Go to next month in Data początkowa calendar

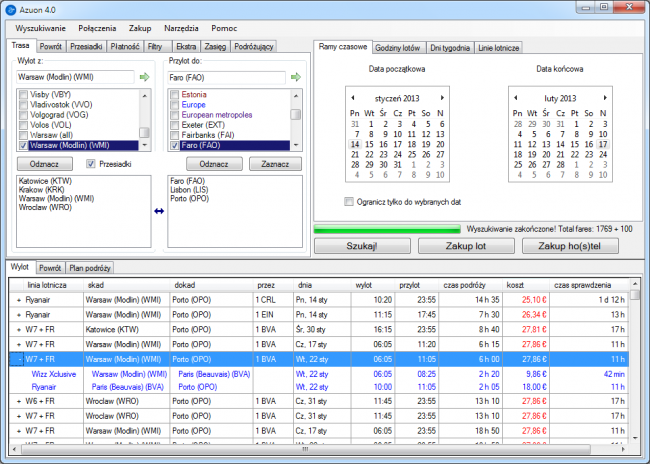pyautogui.click(x=442, y=98)
